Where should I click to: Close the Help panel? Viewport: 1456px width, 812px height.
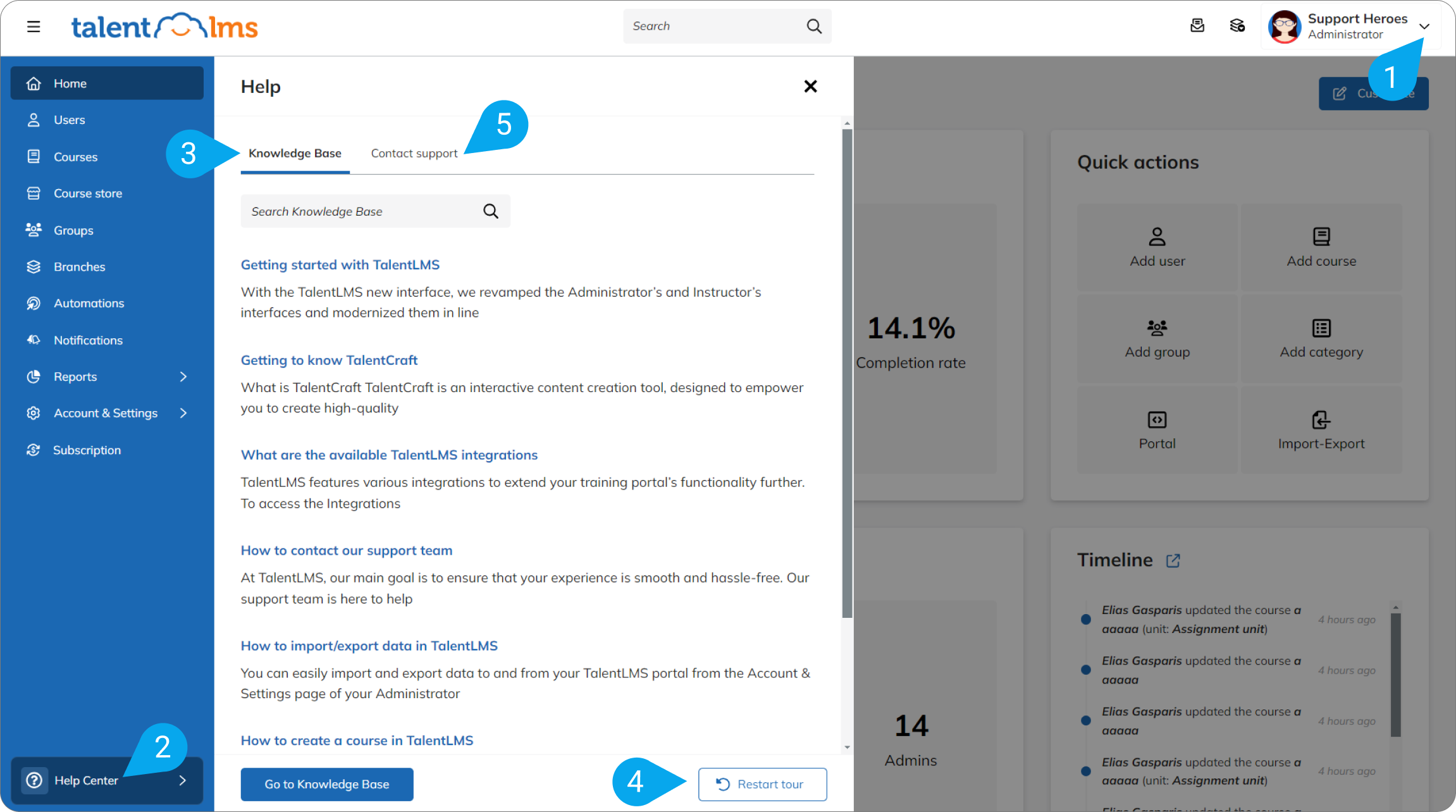point(810,87)
